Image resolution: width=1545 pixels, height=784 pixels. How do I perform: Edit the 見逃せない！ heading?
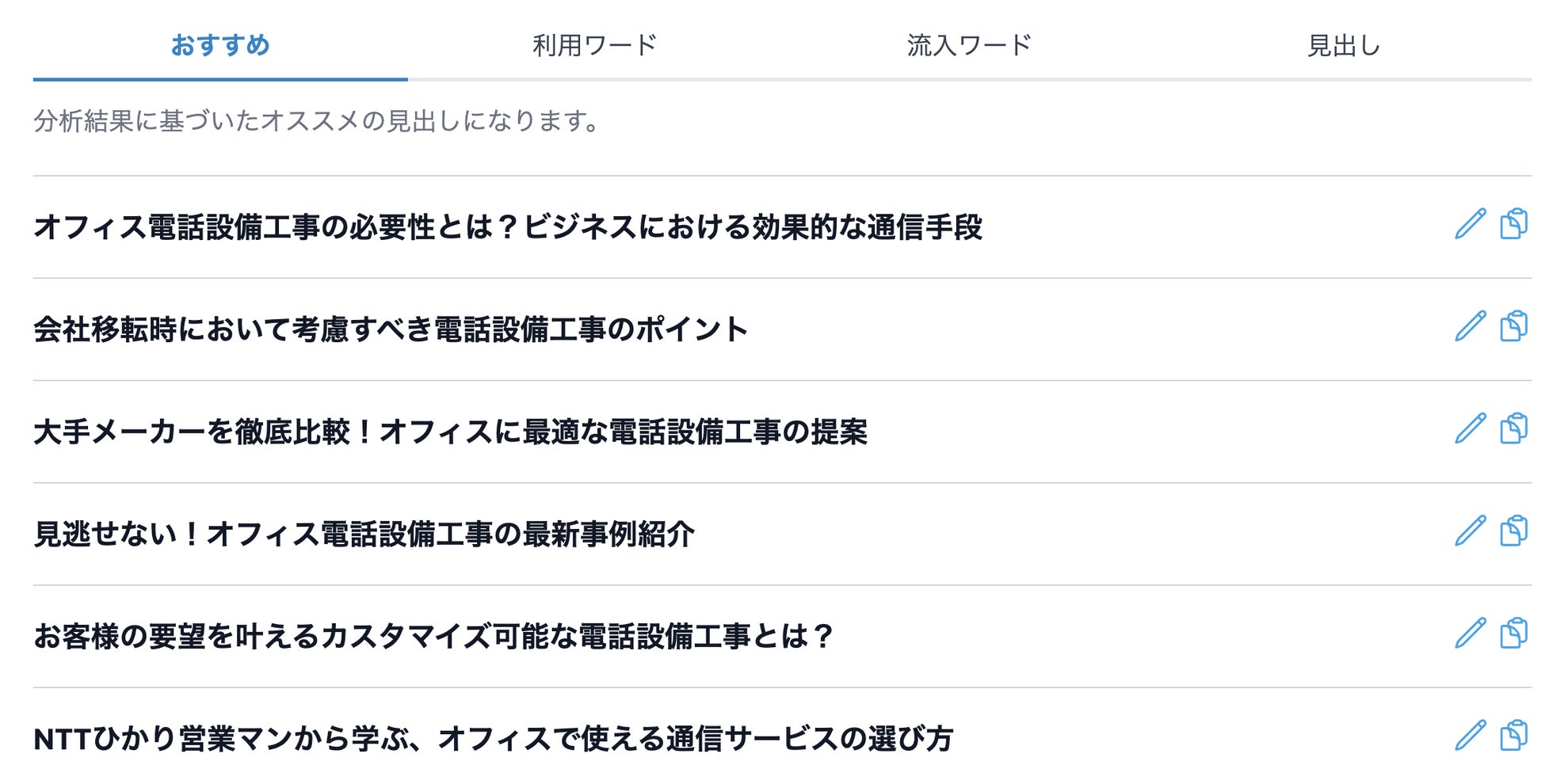1470,531
